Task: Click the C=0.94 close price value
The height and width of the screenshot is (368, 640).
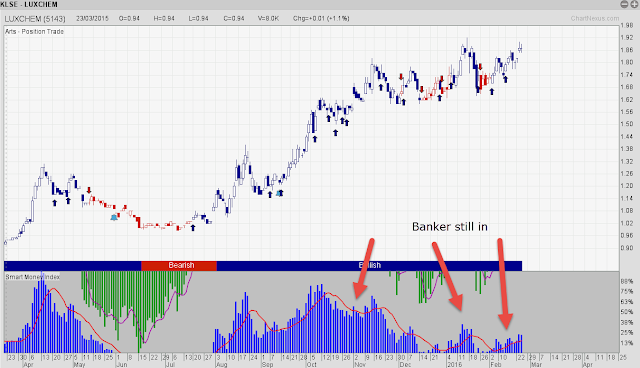Action: (x=234, y=18)
